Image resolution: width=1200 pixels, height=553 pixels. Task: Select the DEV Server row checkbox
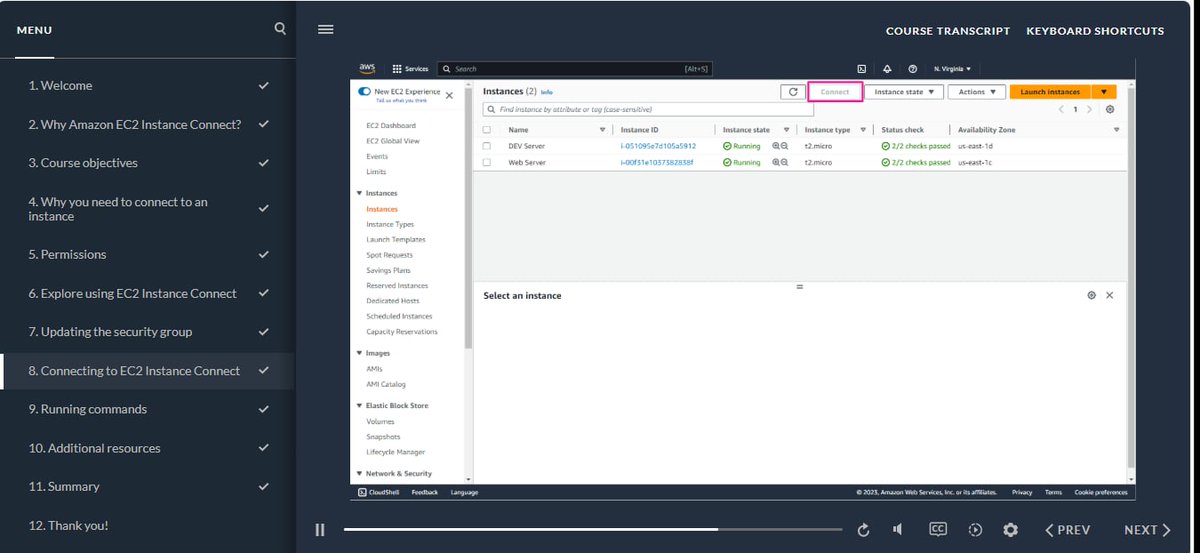pos(487,146)
